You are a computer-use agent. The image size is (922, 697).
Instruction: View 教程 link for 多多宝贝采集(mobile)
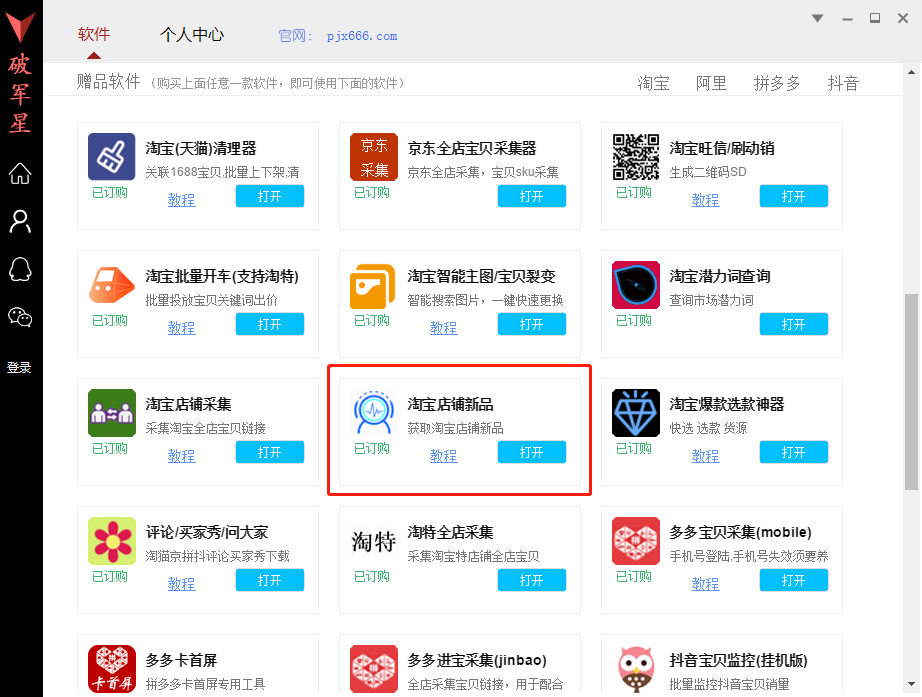tap(705, 583)
